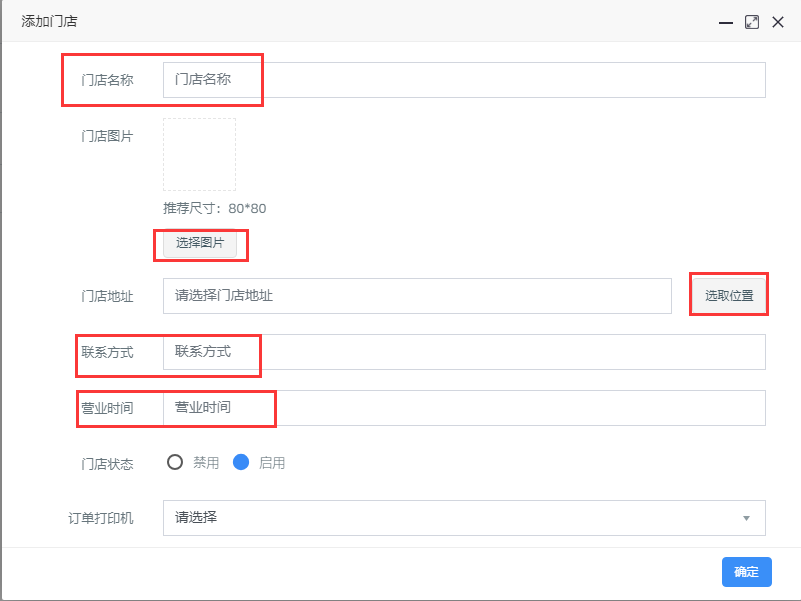Click the blue 确定 button
The height and width of the screenshot is (601, 801).
tap(746, 572)
